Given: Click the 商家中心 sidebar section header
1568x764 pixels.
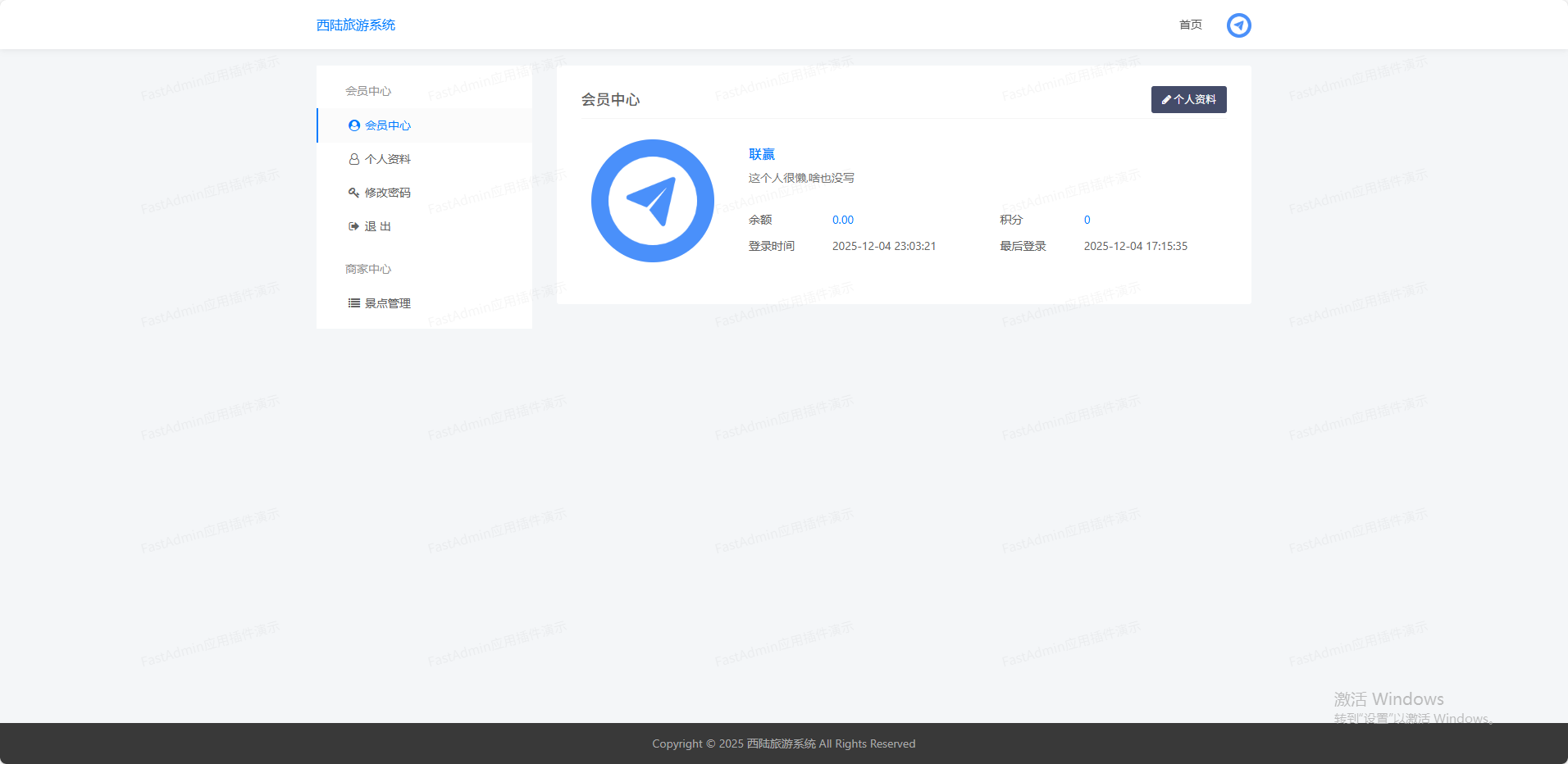Looking at the screenshot, I should [x=368, y=269].
